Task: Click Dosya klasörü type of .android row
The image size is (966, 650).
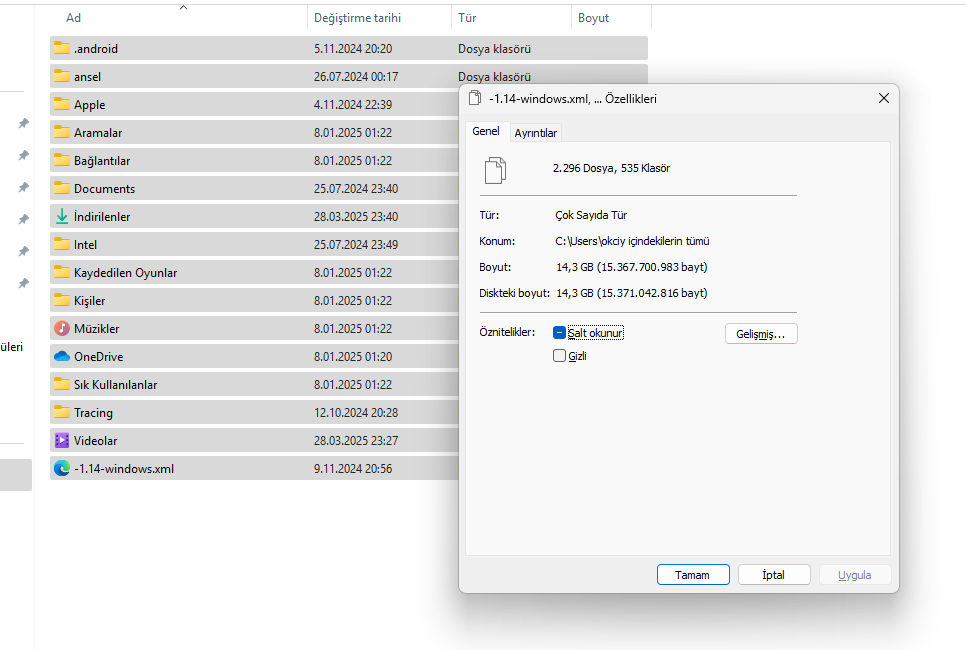Action: click(494, 49)
